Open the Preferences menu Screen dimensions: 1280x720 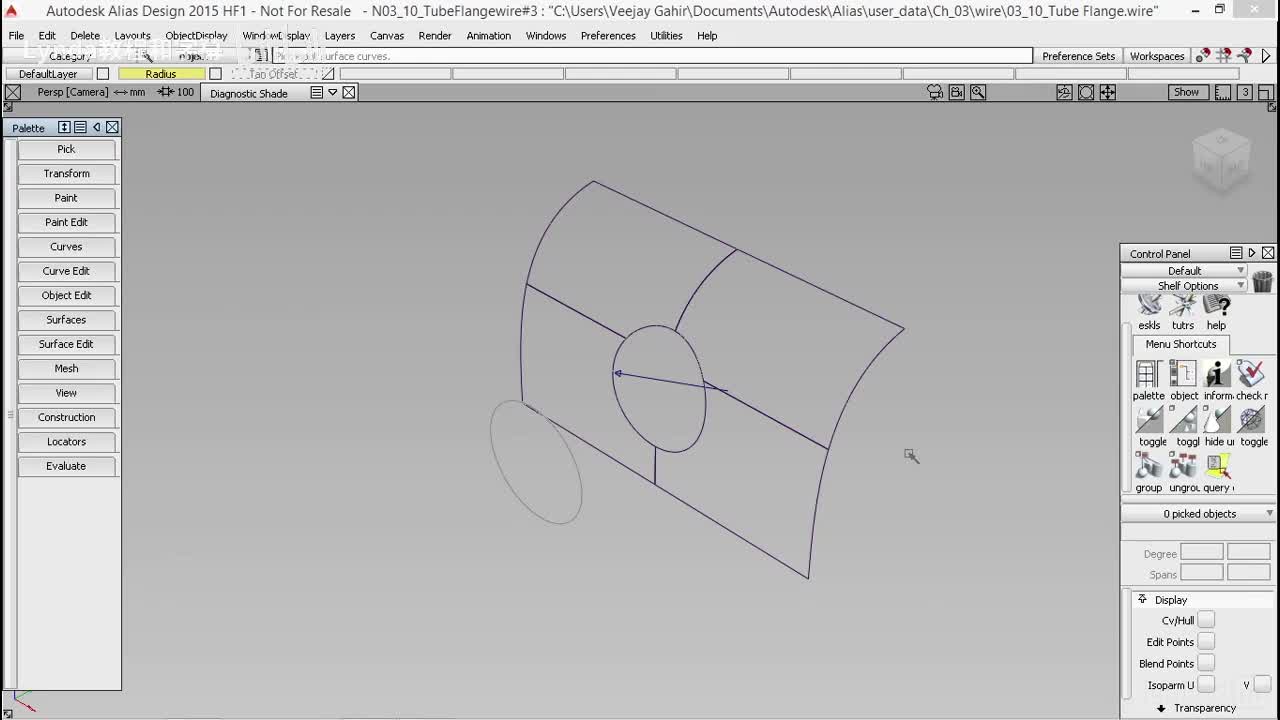coord(608,35)
